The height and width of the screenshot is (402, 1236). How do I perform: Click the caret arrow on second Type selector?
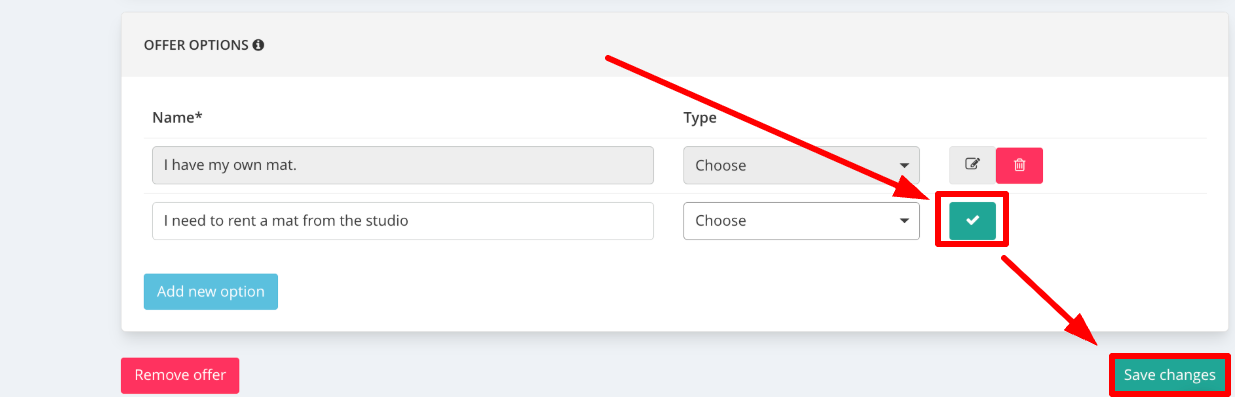click(x=904, y=221)
